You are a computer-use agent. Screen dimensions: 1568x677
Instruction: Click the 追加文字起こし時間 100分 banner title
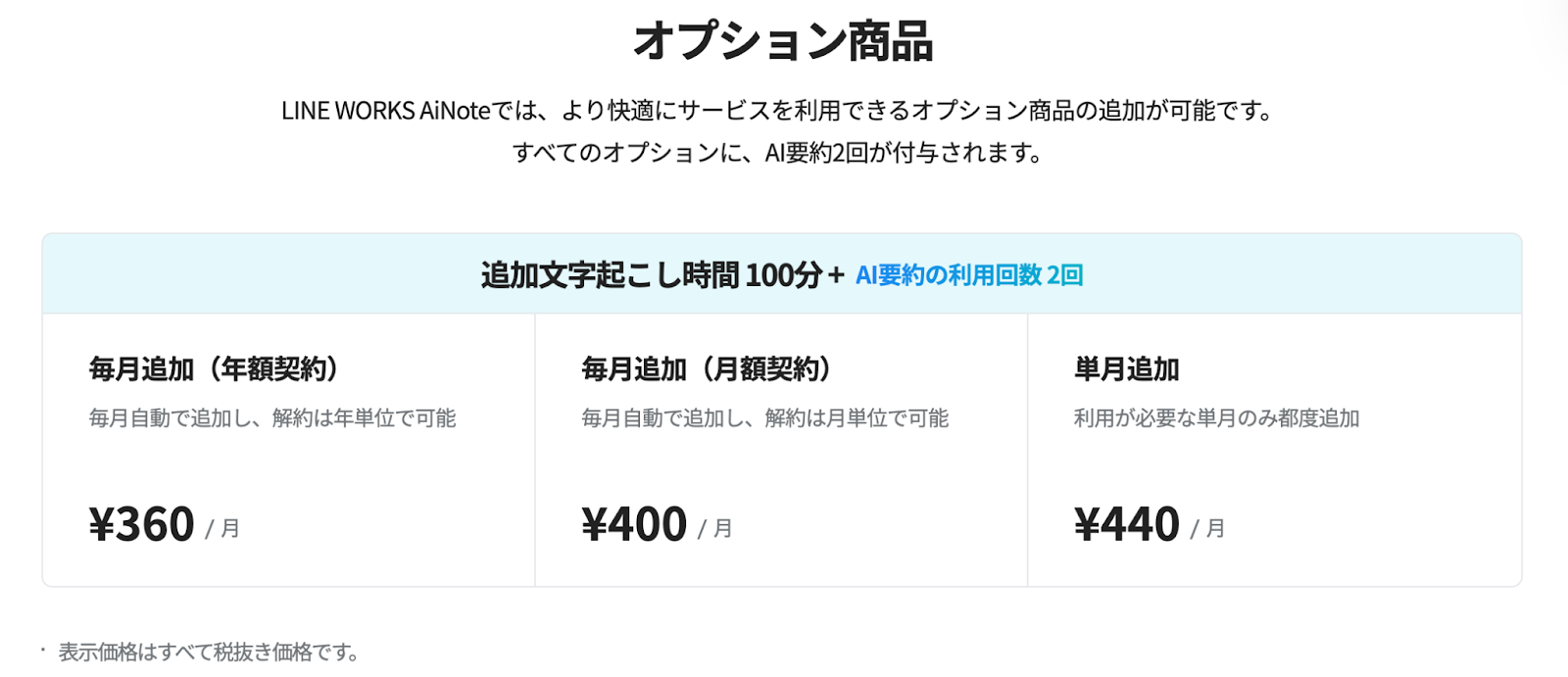coord(651,275)
